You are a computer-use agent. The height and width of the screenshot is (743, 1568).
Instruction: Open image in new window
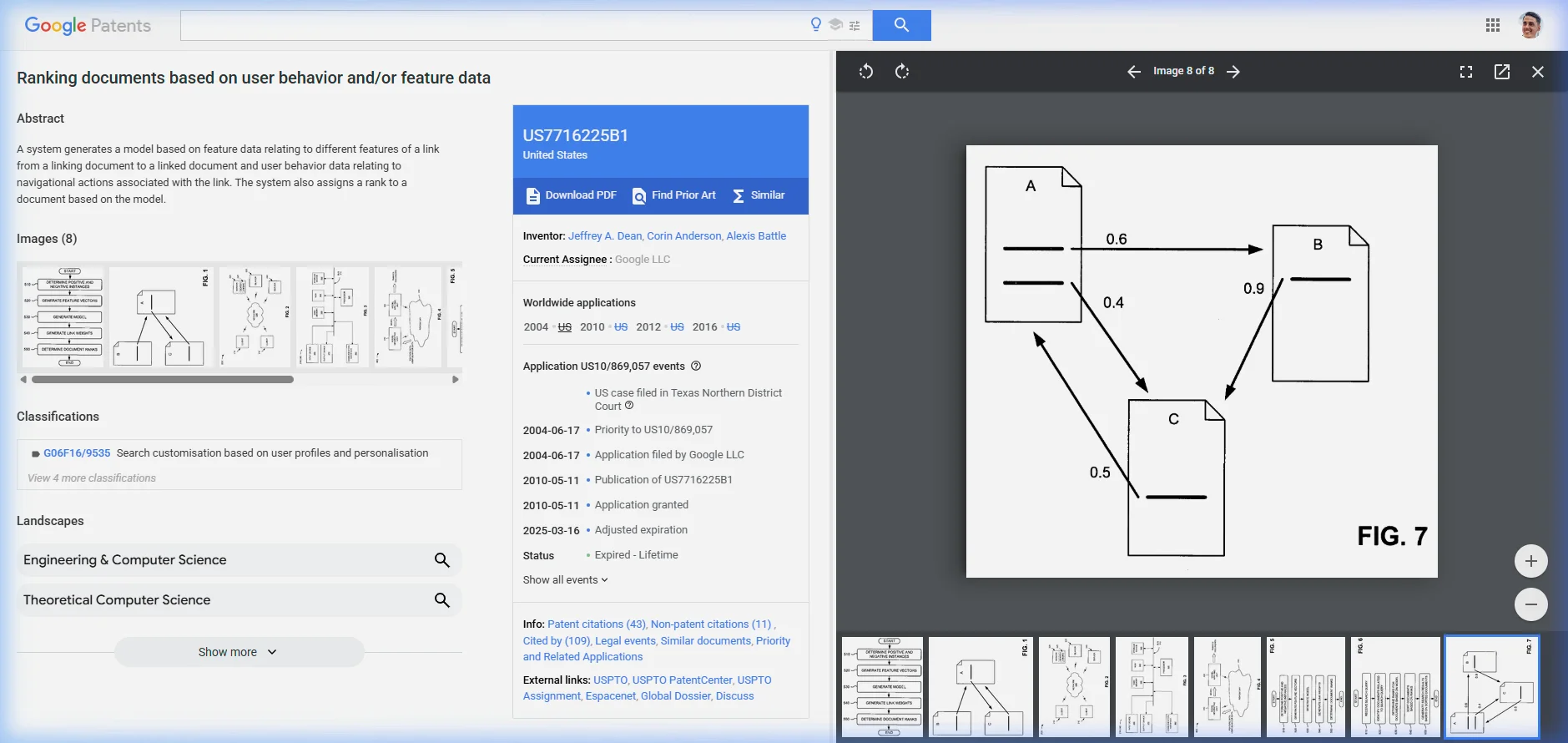coord(1502,72)
